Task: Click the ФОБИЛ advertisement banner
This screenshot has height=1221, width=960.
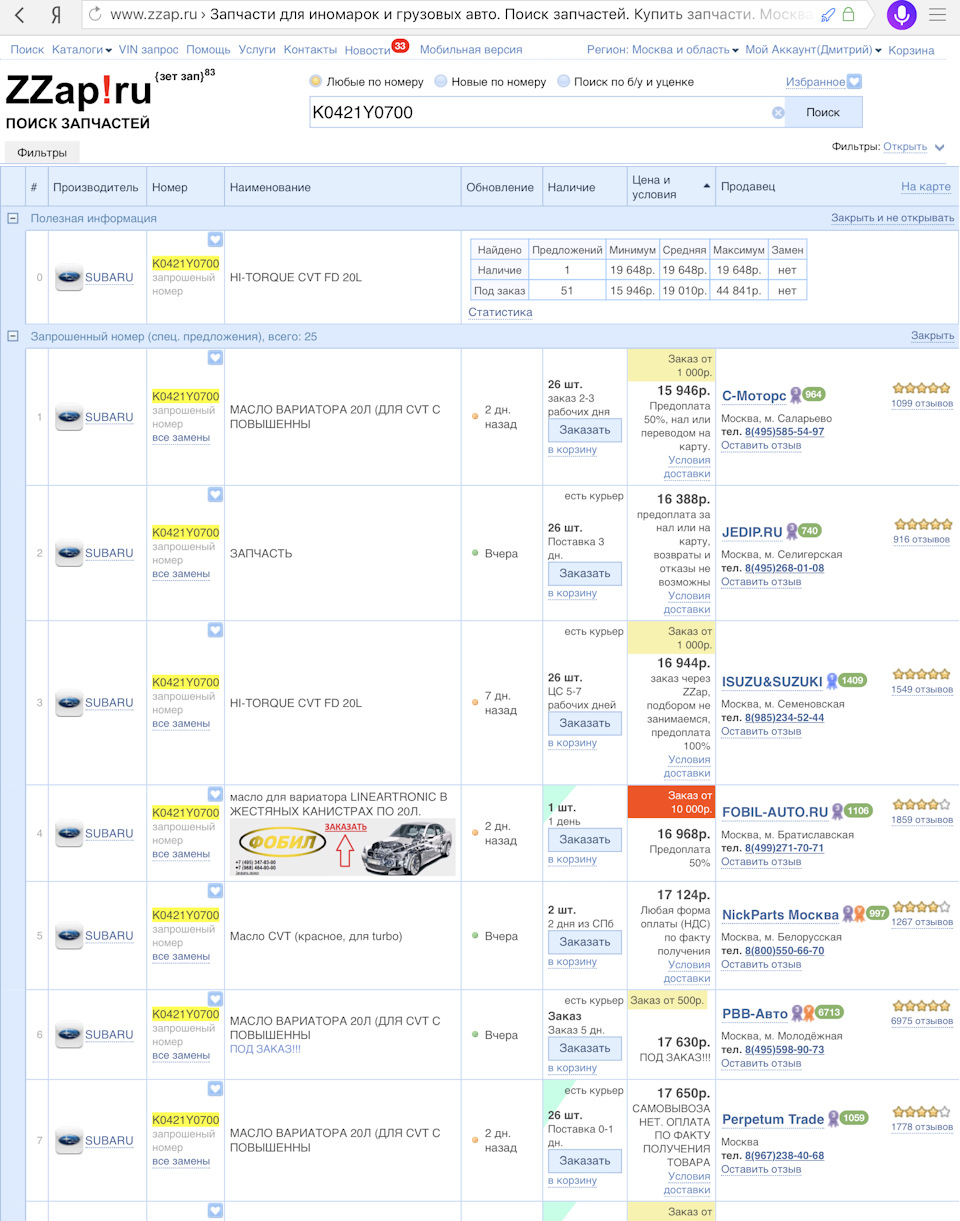Action: 343,848
